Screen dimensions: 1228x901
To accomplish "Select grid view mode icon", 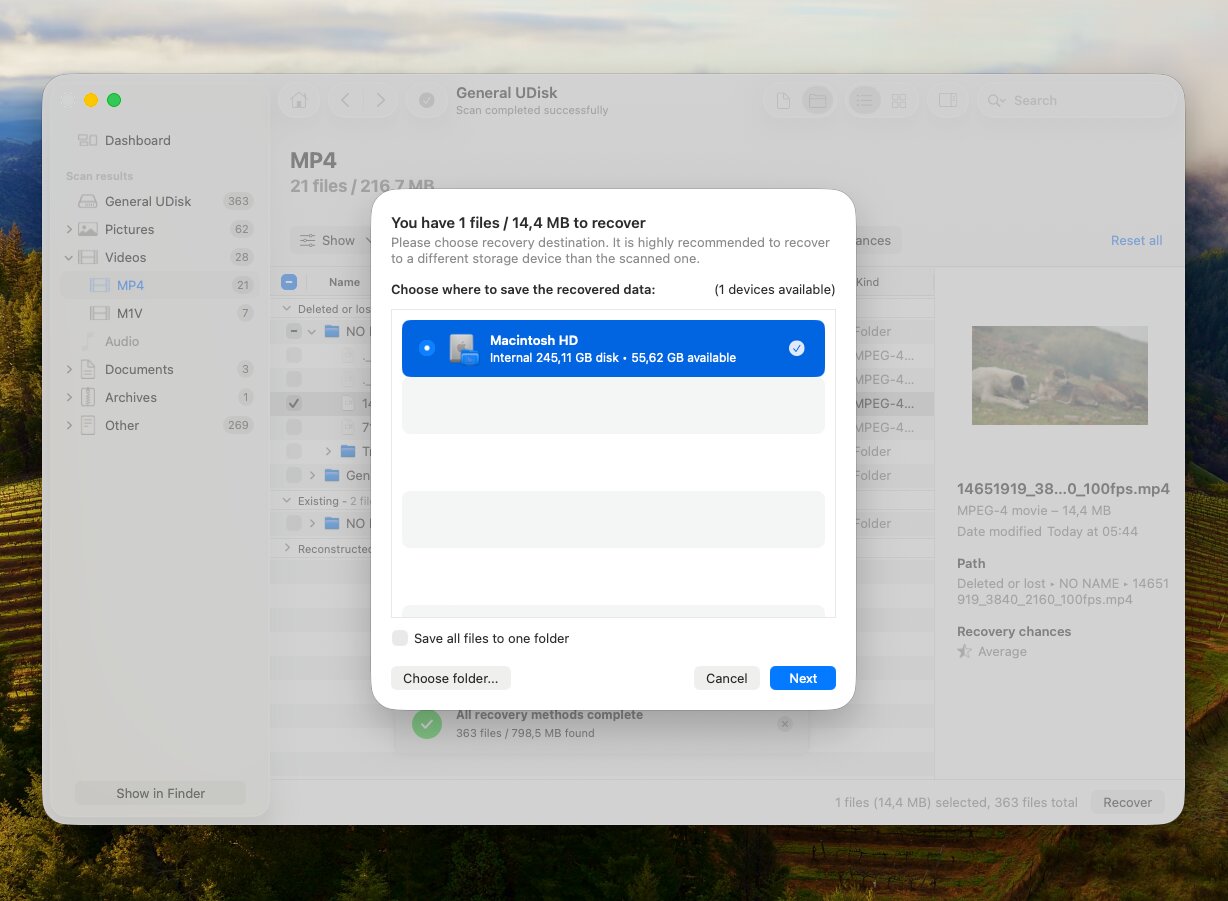I will click(x=899, y=100).
